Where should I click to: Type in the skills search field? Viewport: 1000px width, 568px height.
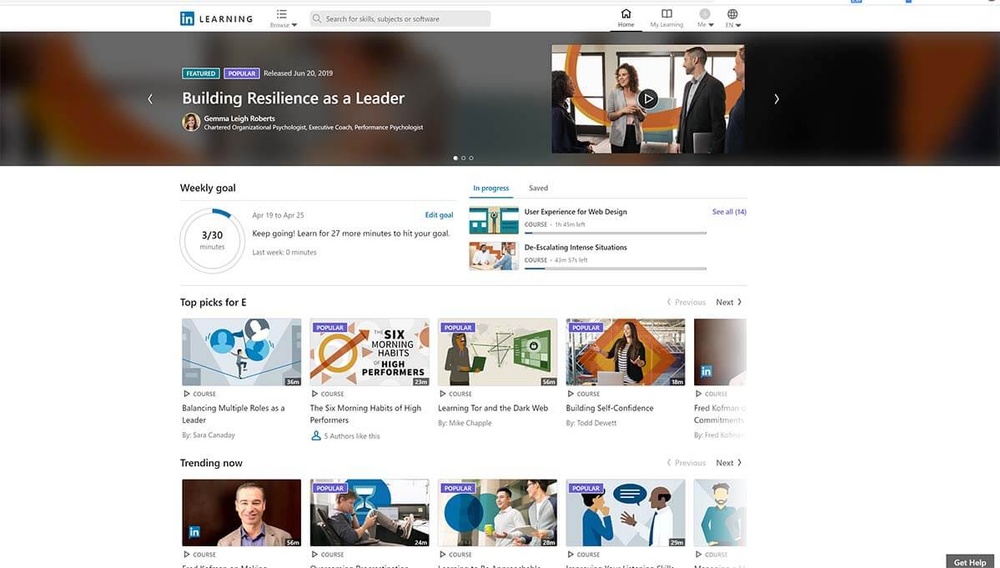click(405, 19)
